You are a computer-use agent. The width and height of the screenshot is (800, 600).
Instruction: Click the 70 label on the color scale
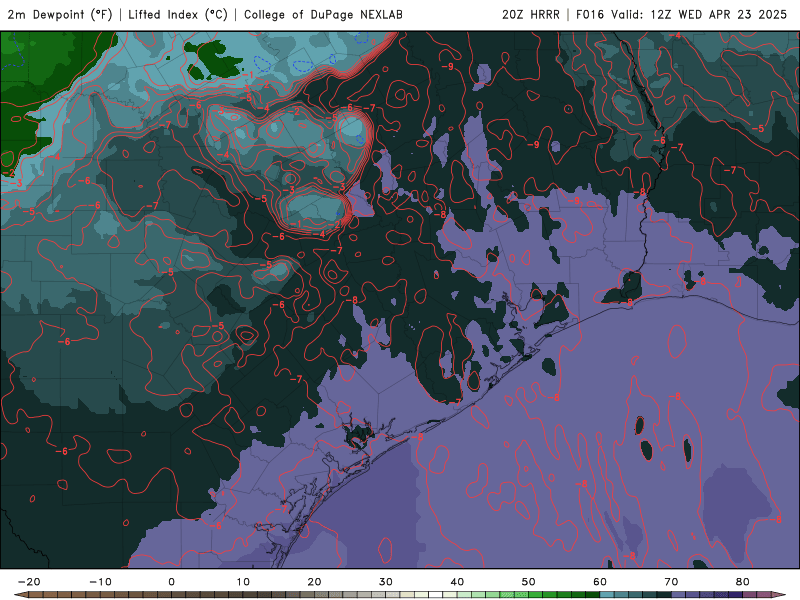pos(671,582)
